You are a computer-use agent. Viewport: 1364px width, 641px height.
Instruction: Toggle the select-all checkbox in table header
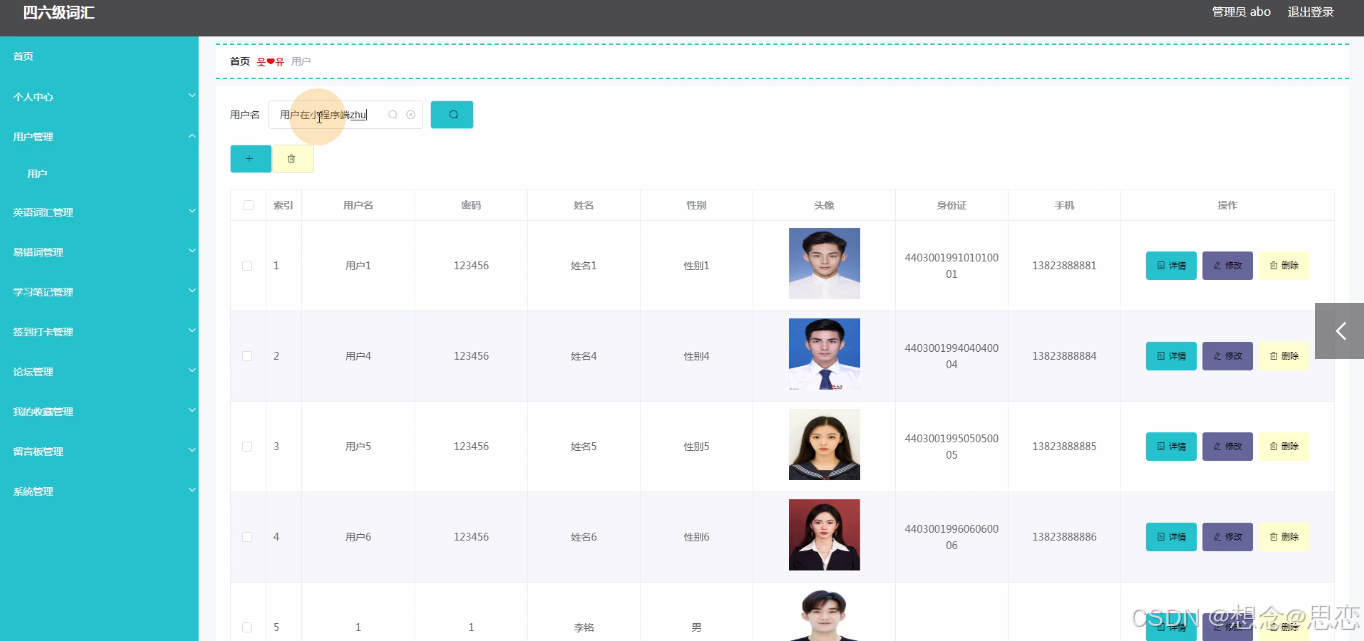[248, 205]
